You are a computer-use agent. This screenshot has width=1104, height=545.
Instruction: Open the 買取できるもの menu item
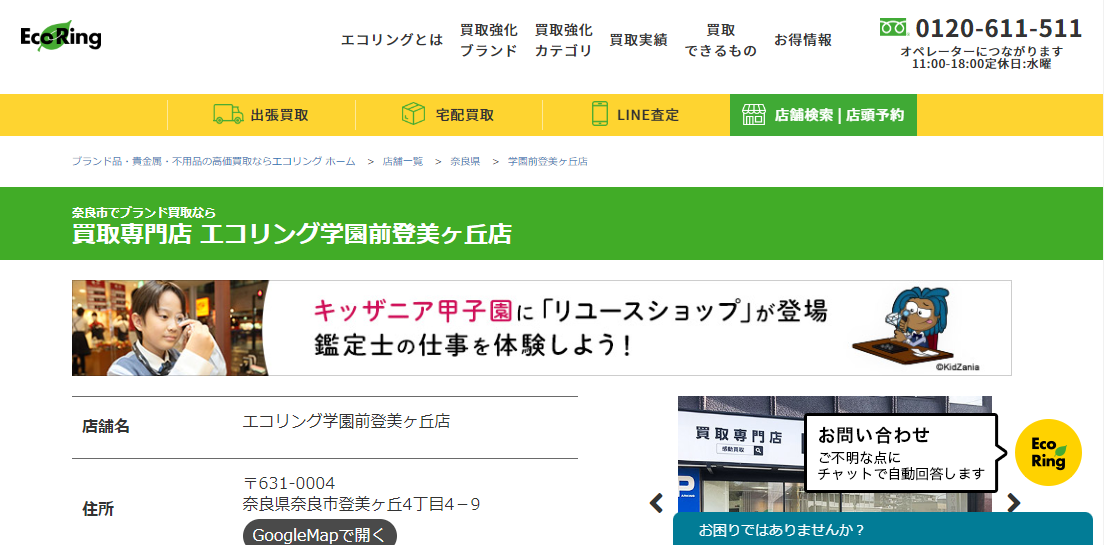(721, 40)
